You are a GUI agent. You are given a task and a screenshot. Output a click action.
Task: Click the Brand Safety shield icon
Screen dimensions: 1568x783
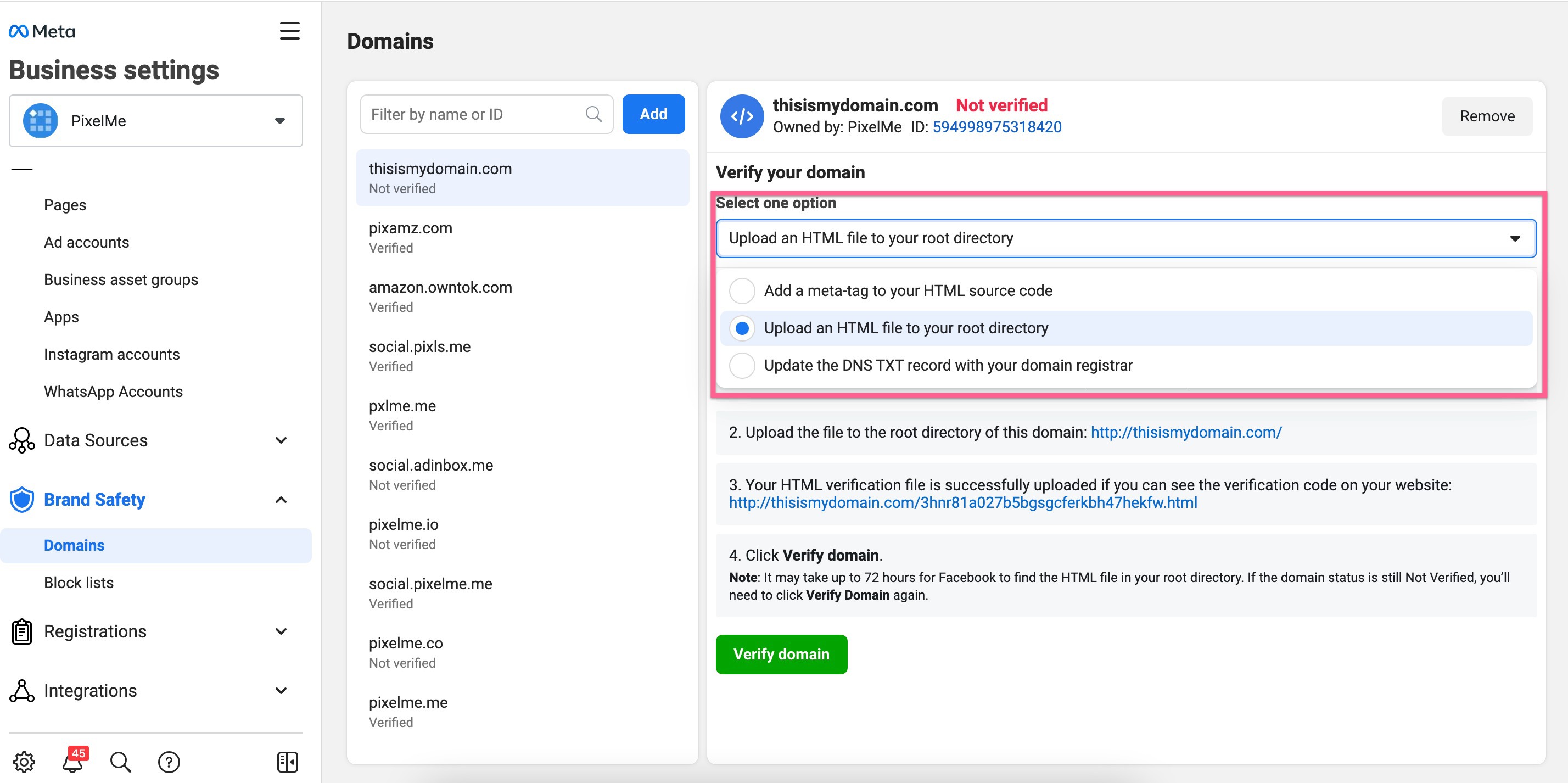[22, 500]
